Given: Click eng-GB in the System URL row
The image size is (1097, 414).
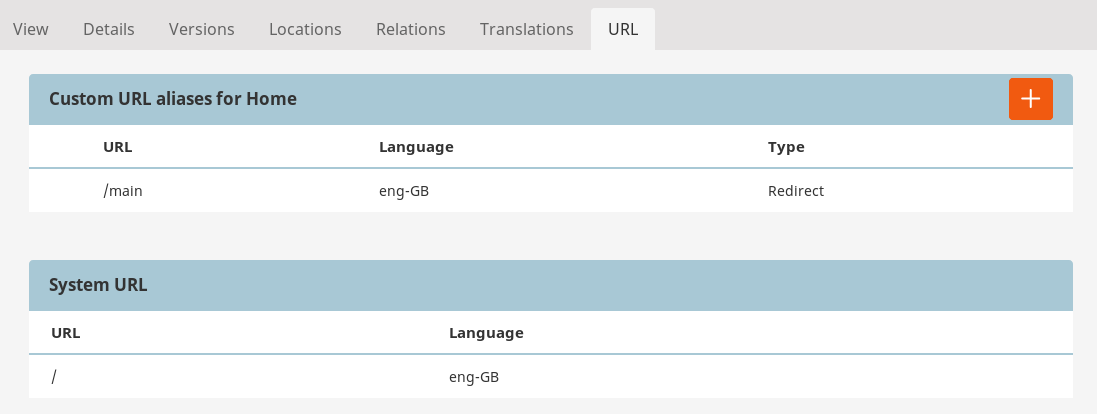Looking at the screenshot, I should tap(474, 377).
